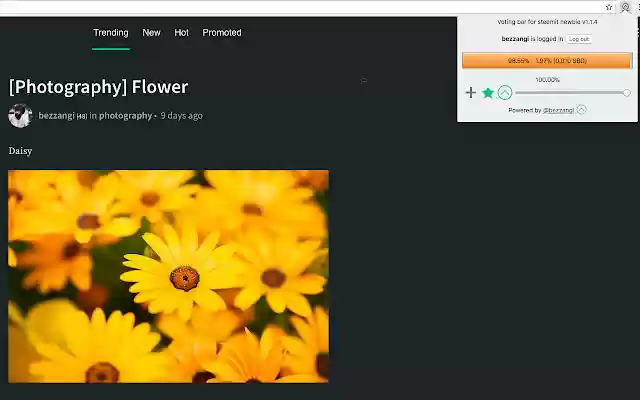640x400 pixels.
Task: Open the daisy flower photo
Action: tap(168, 276)
